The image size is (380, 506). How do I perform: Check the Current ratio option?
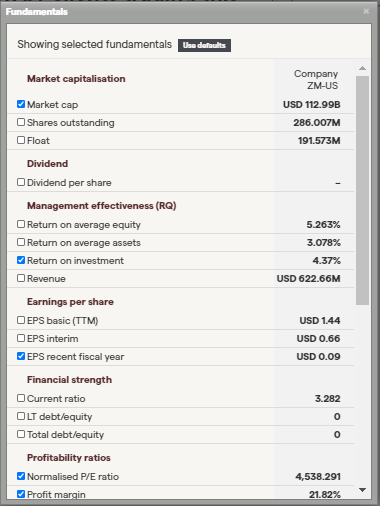(x=21, y=398)
